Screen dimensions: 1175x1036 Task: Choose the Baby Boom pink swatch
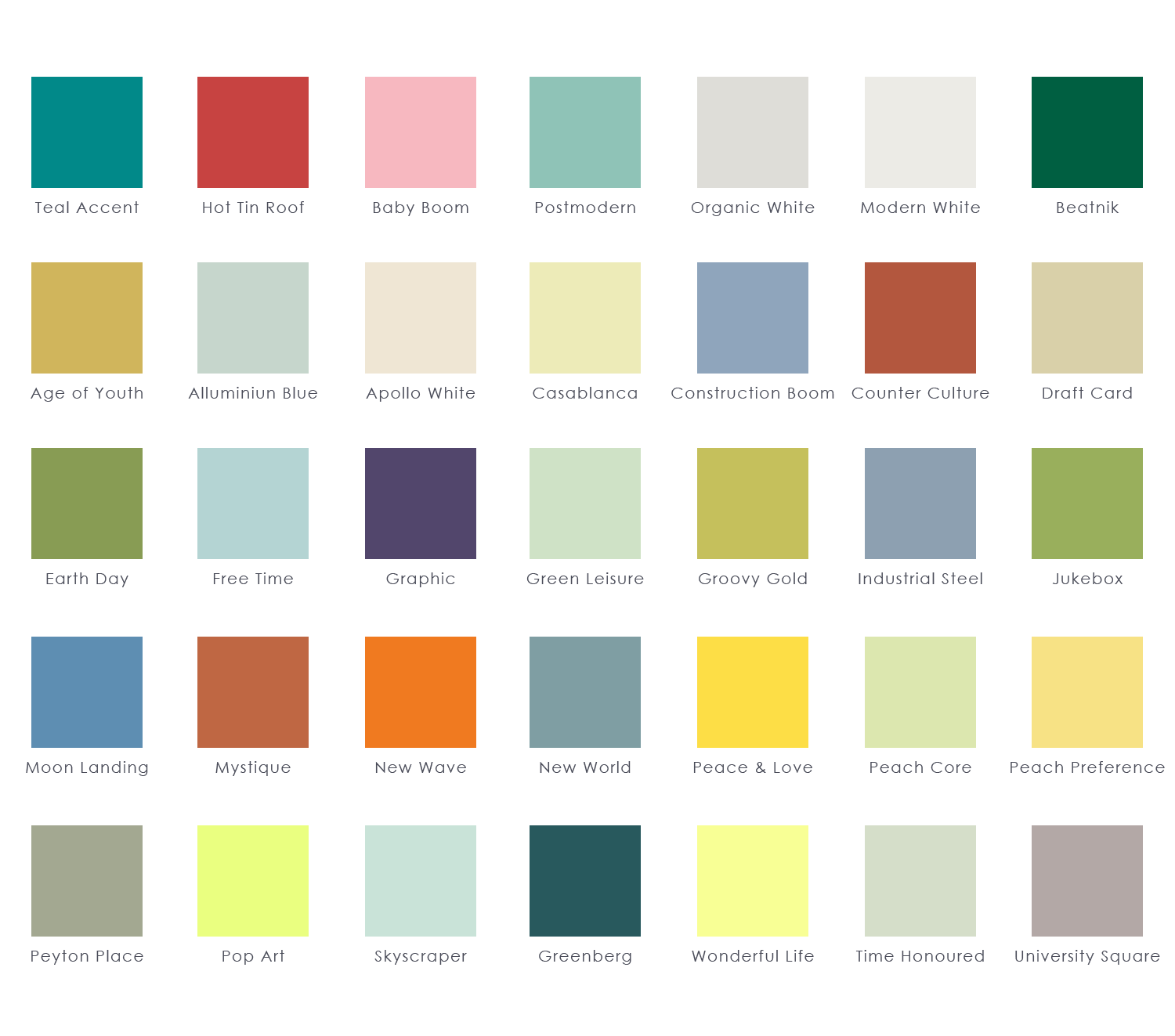point(421,132)
